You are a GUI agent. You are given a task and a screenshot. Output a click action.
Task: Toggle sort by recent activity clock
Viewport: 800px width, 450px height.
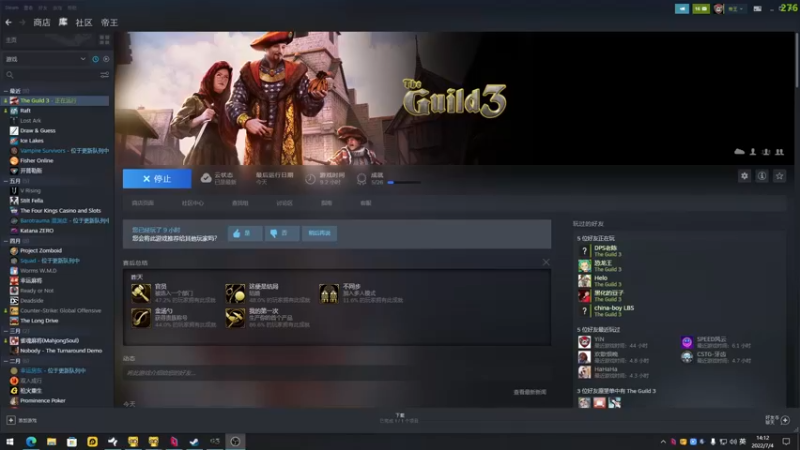[95, 59]
